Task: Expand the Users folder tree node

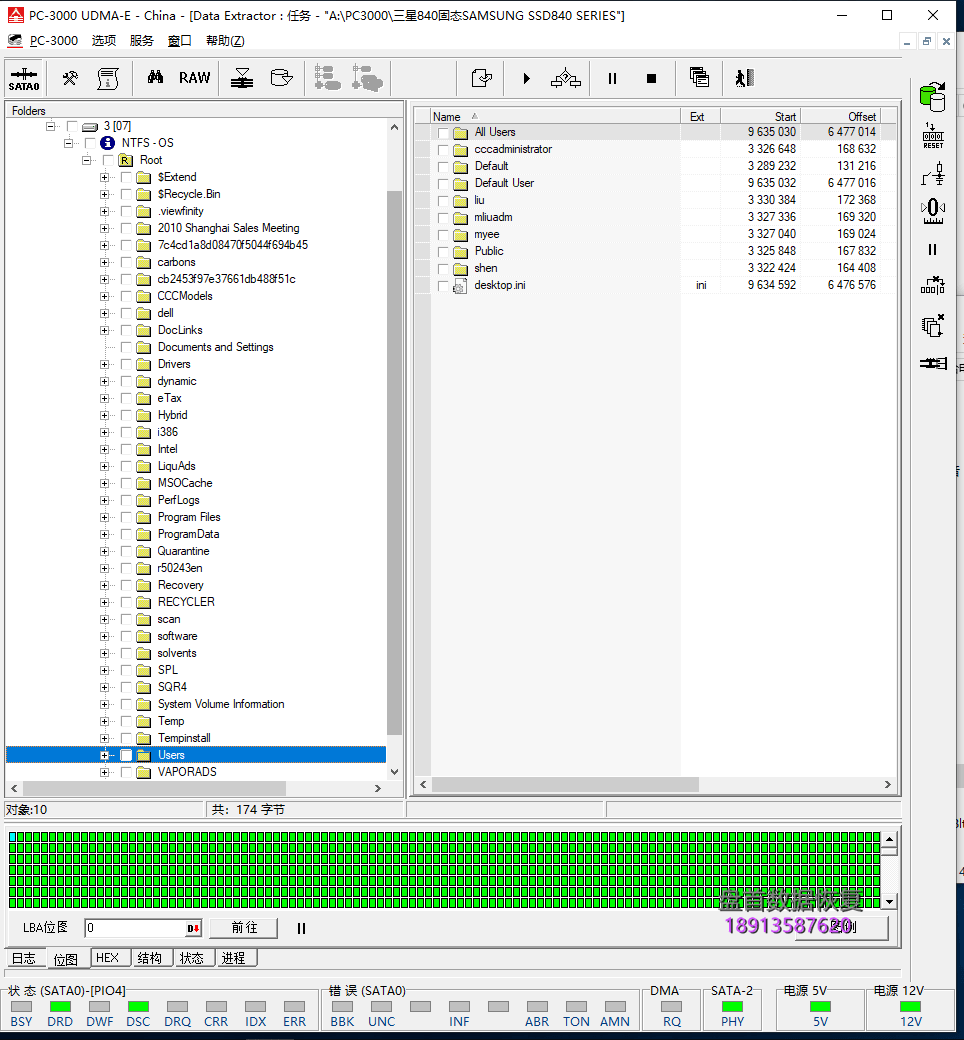Action: pos(104,755)
